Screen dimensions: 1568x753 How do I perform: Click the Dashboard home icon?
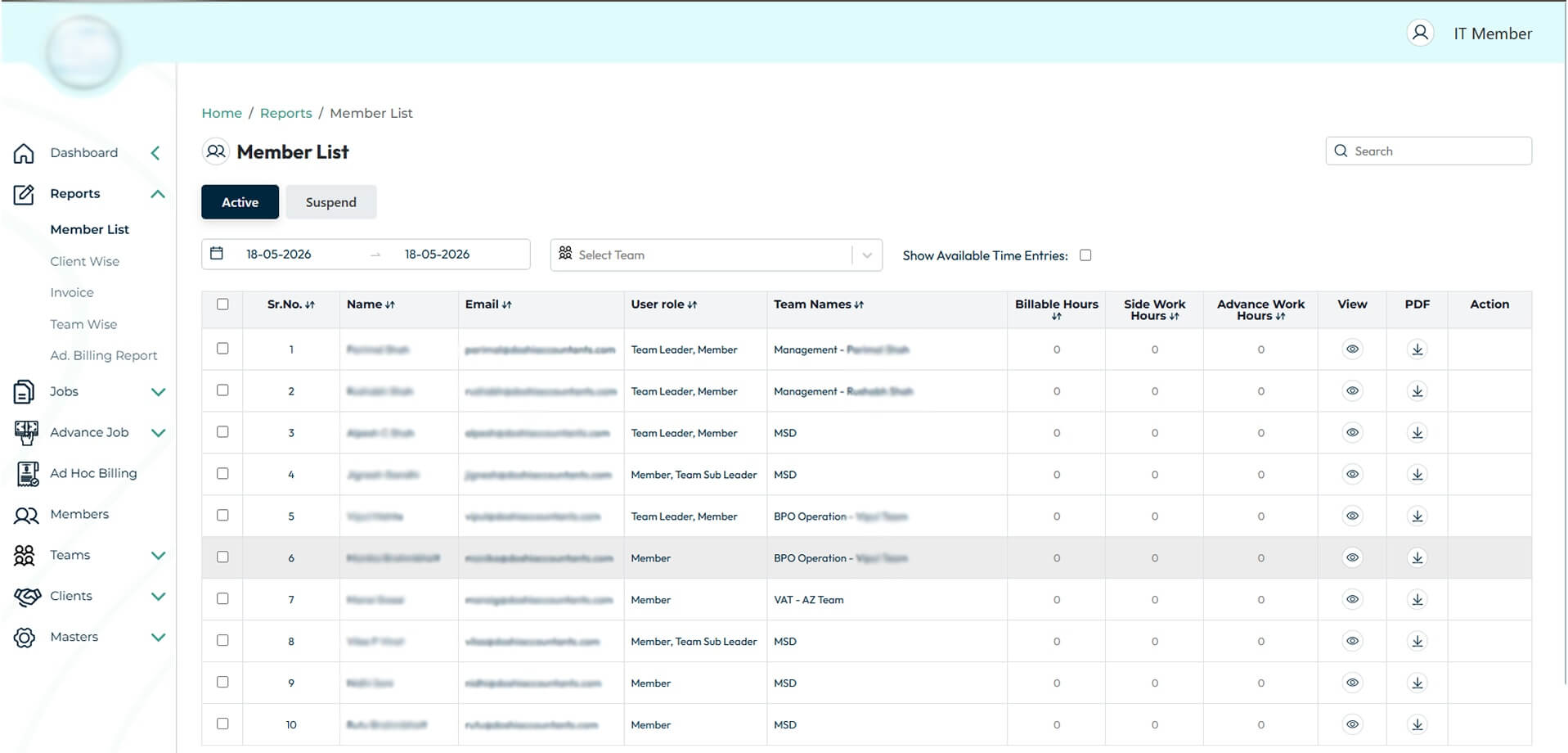(24, 153)
